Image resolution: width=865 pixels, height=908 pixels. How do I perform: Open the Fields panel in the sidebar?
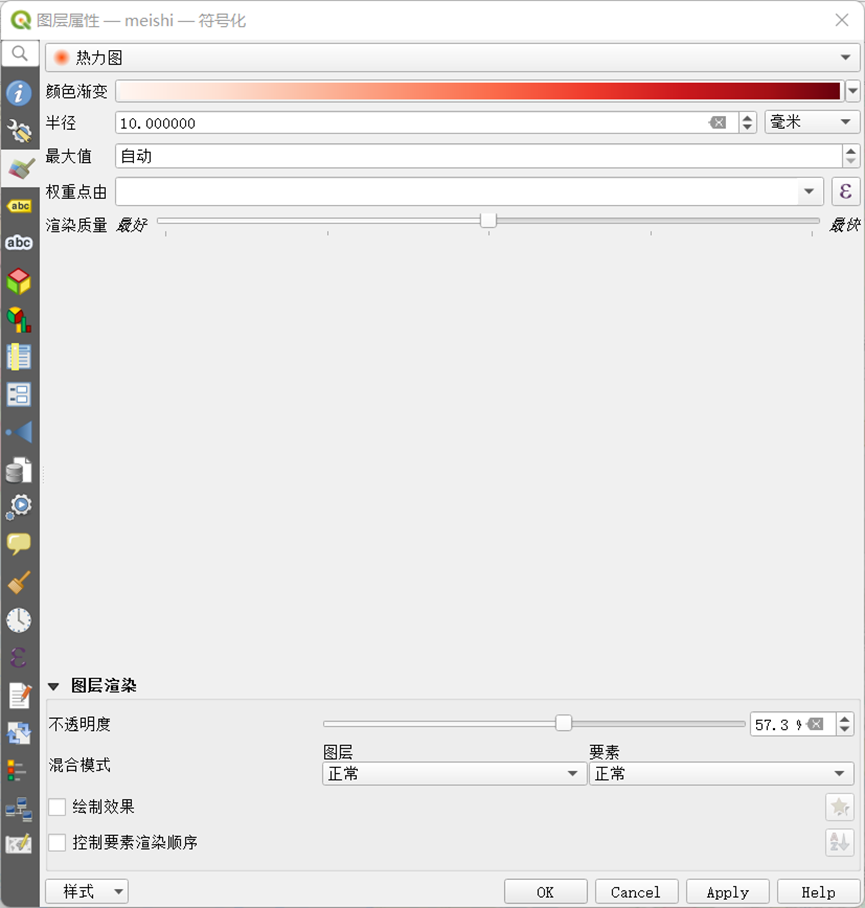point(20,356)
